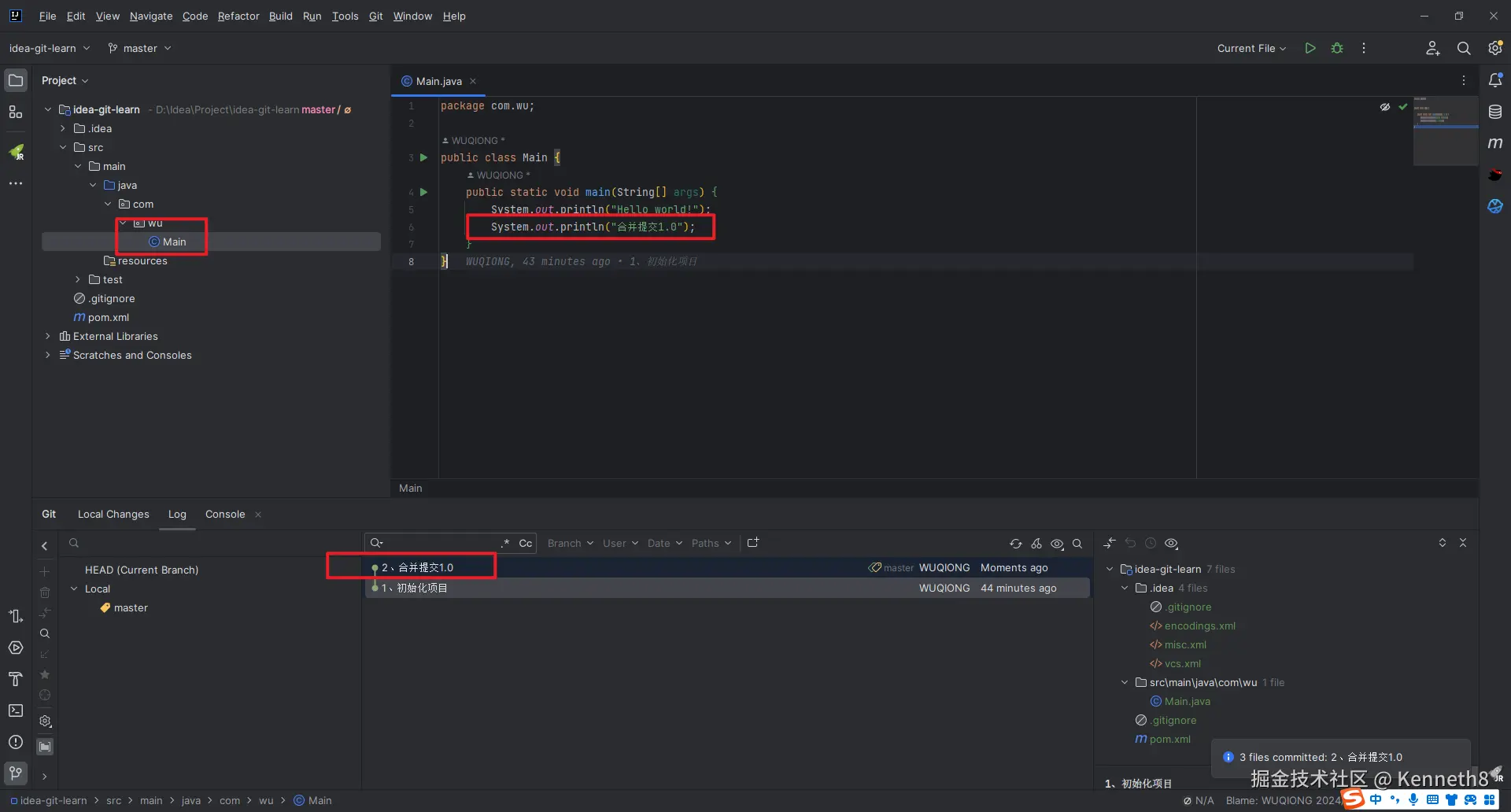This screenshot has width=1511, height=812.
Task: Open Git branches panel settings gear
Action: tap(45, 721)
